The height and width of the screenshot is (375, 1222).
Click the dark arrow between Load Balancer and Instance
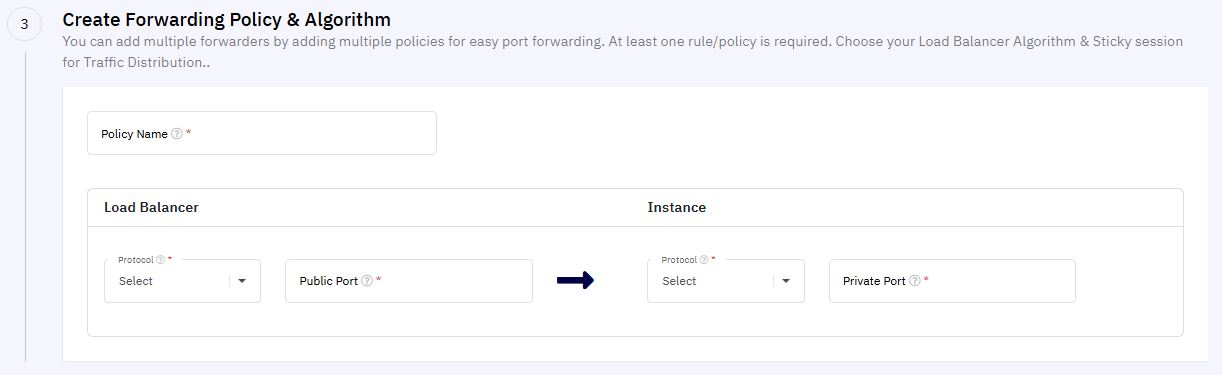click(575, 281)
